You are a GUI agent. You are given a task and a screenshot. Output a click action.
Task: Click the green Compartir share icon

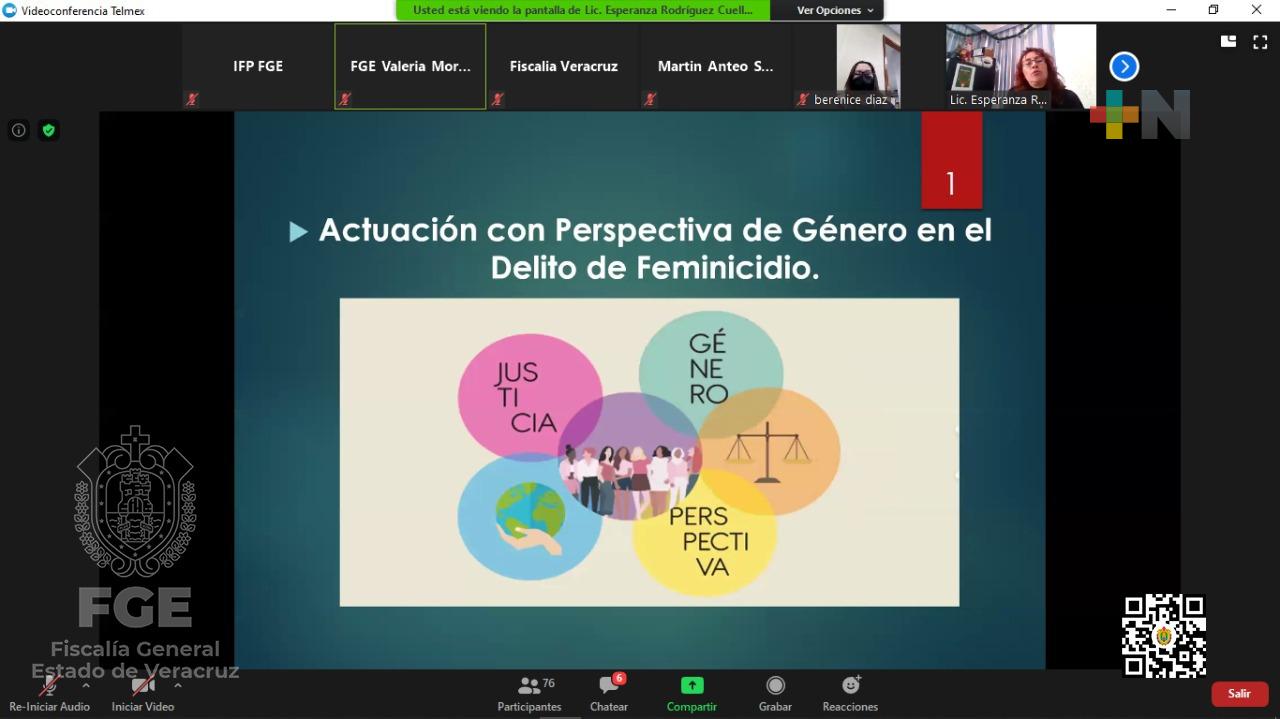692,685
